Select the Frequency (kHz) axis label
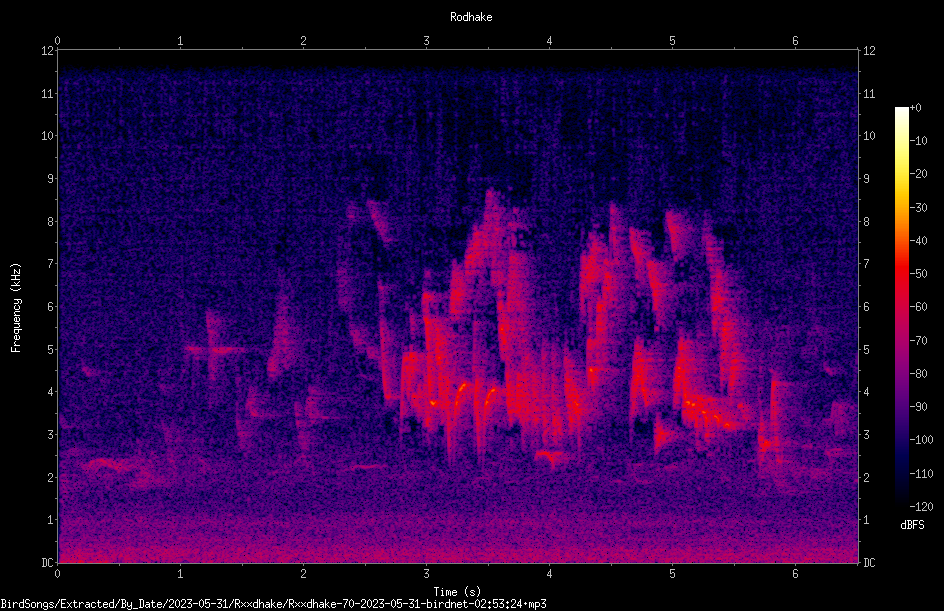This screenshot has width=944, height=611. (x=16, y=307)
